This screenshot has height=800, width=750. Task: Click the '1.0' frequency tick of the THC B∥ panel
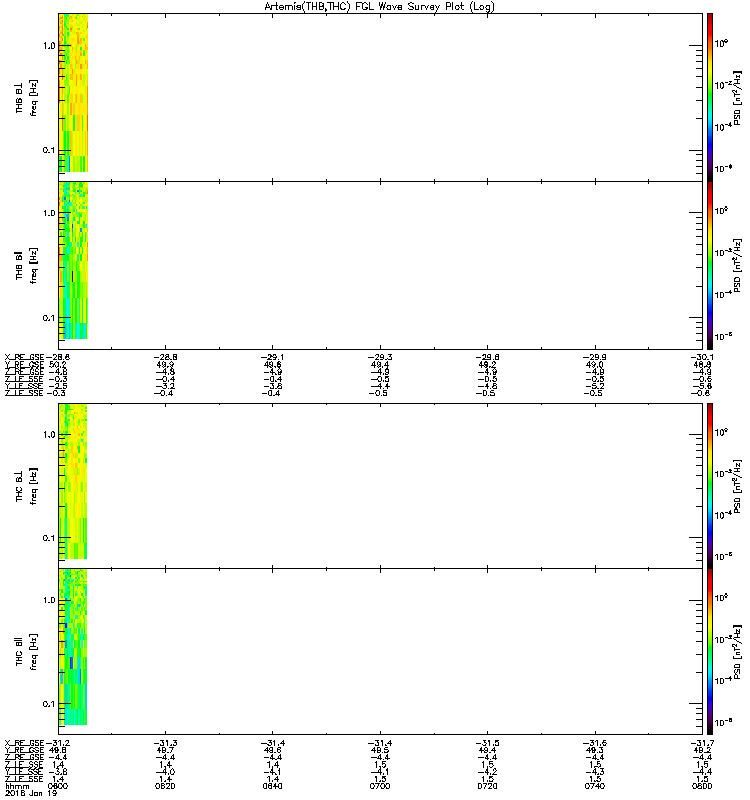[49, 600]
